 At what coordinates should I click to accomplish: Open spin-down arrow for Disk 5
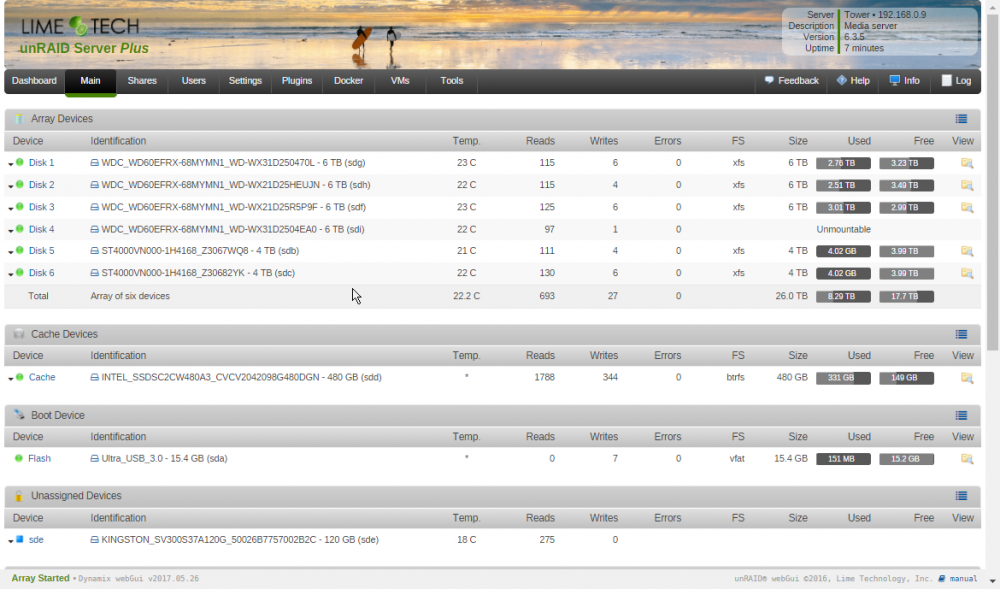point(11,252)
